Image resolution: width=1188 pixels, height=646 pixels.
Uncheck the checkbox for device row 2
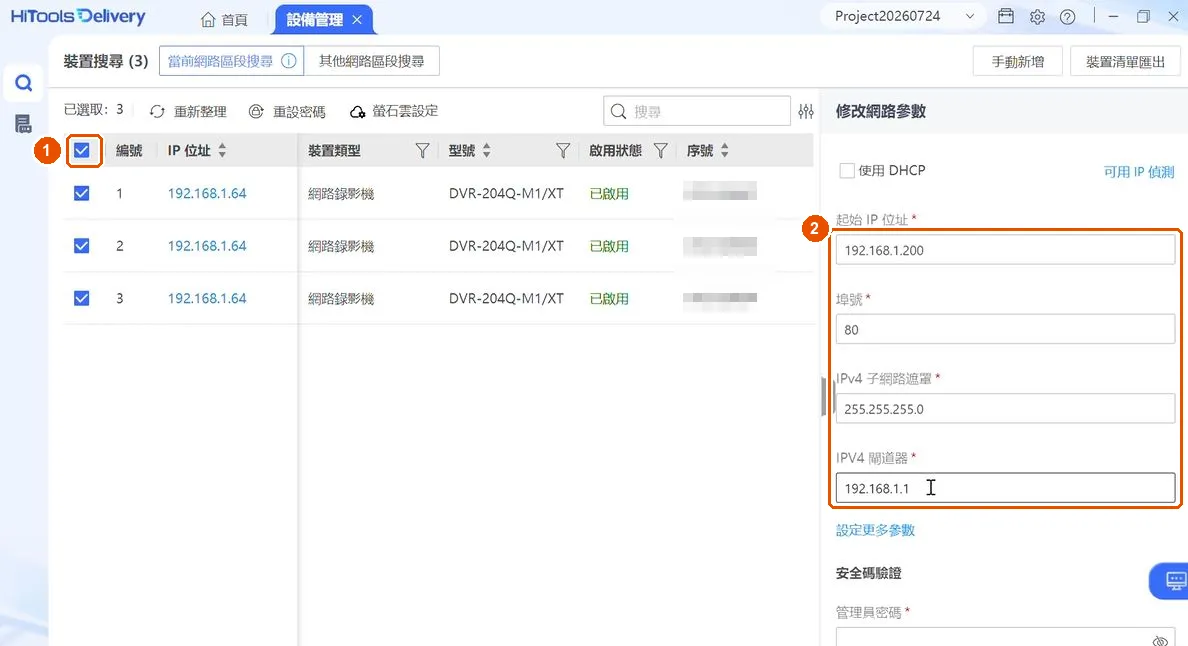82,245
